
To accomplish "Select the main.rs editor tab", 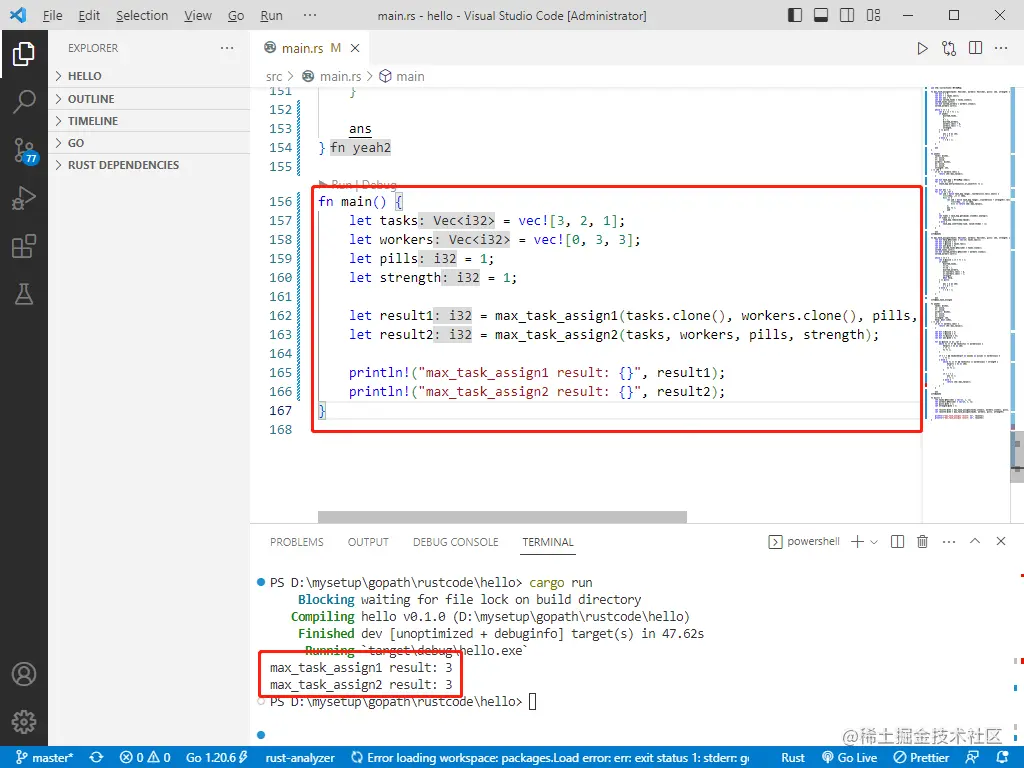I will coord(311,48).
